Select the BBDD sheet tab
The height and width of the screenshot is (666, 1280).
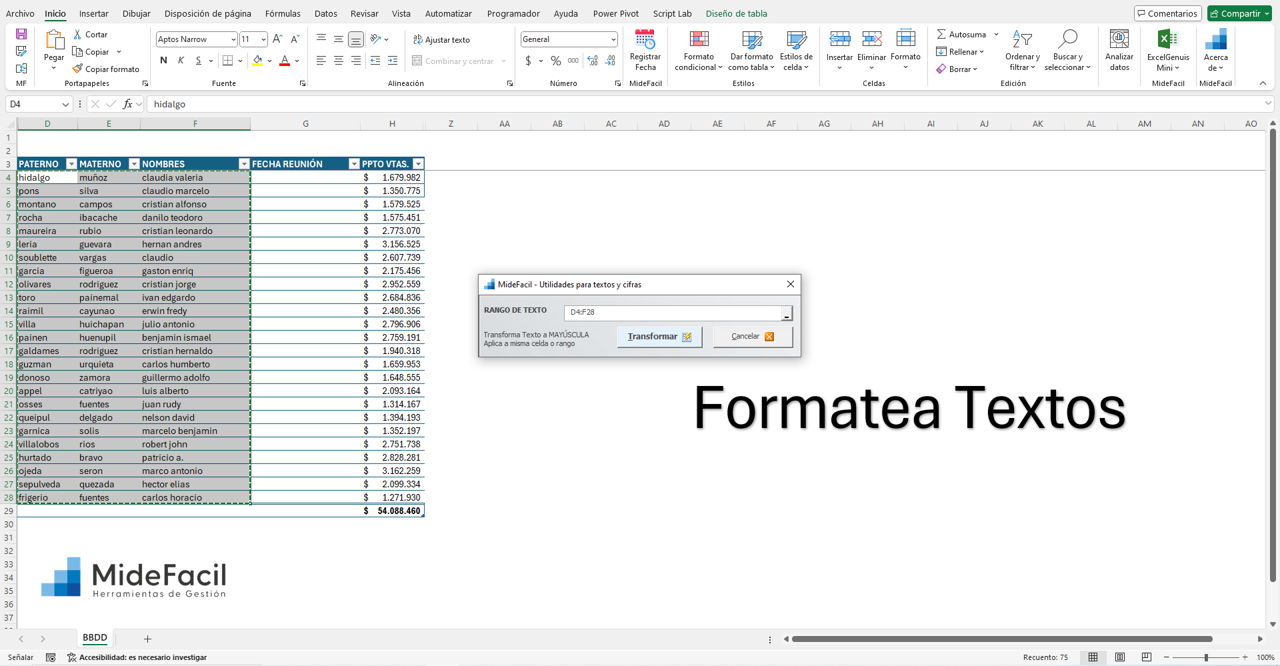point(95,638)
